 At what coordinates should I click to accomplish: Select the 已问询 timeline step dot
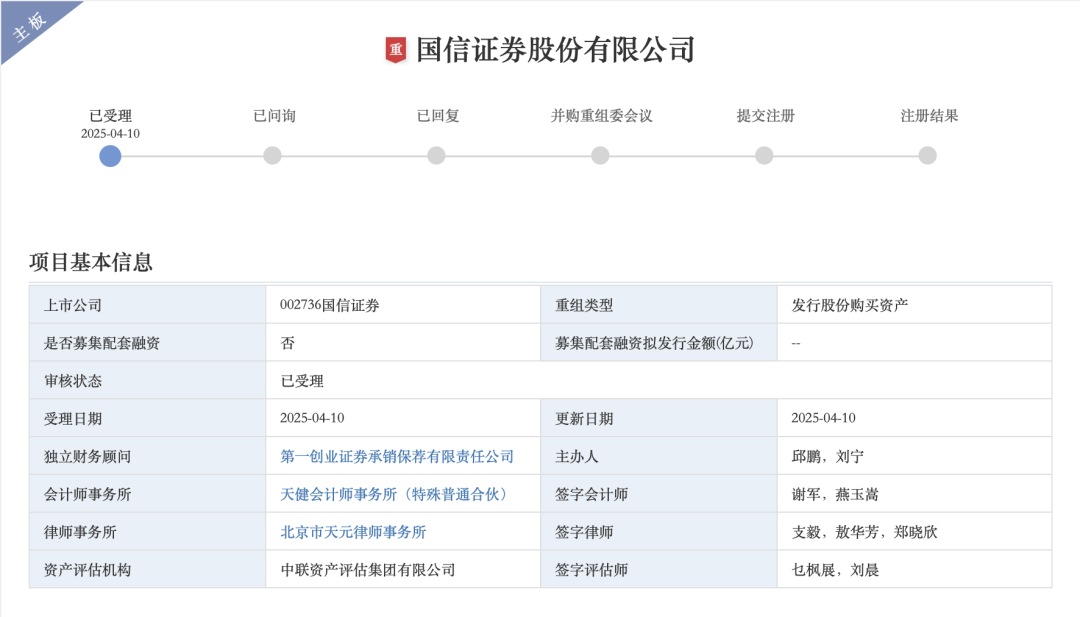pyautogui.click(x=273, y=156)
